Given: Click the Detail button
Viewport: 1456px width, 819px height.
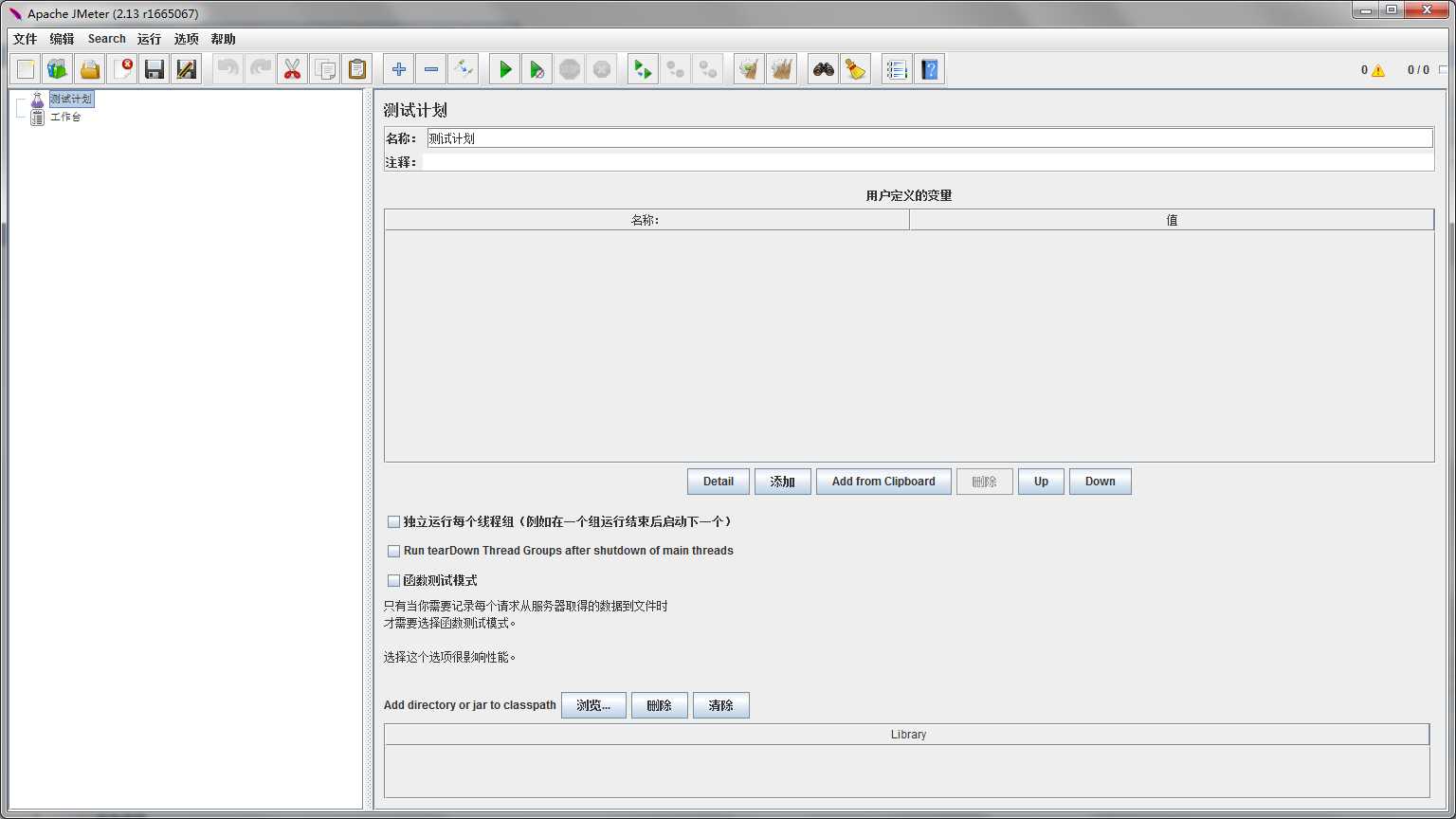Looking at the screenshot, I should click(x=719, y=482).
